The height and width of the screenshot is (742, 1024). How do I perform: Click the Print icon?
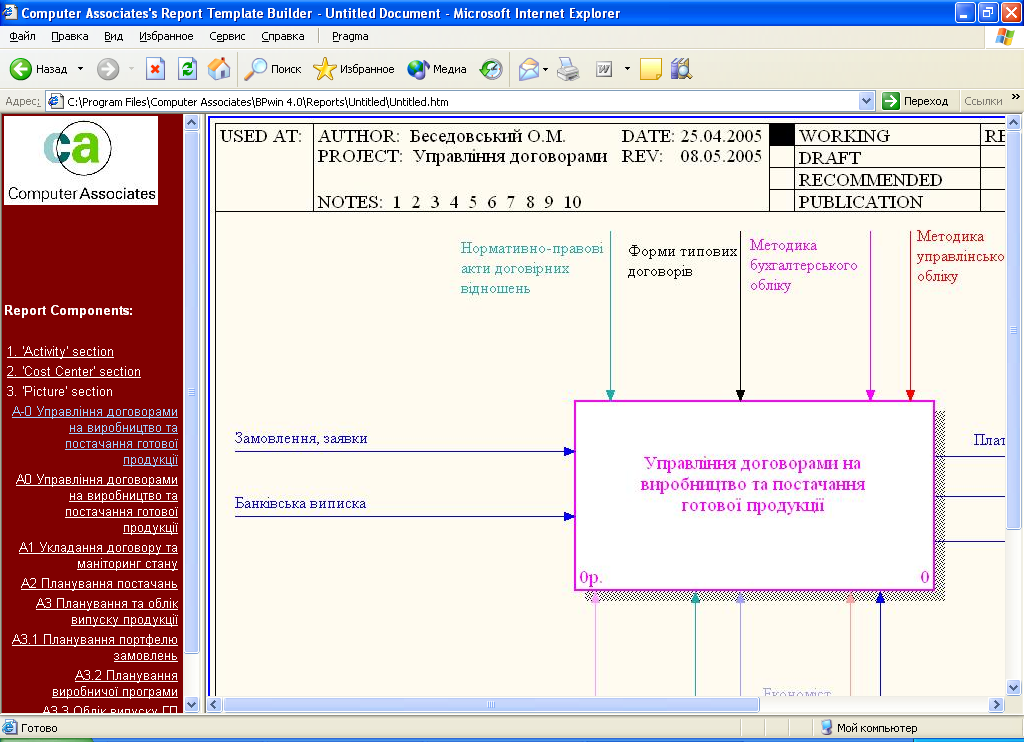(x=568, y=69)
